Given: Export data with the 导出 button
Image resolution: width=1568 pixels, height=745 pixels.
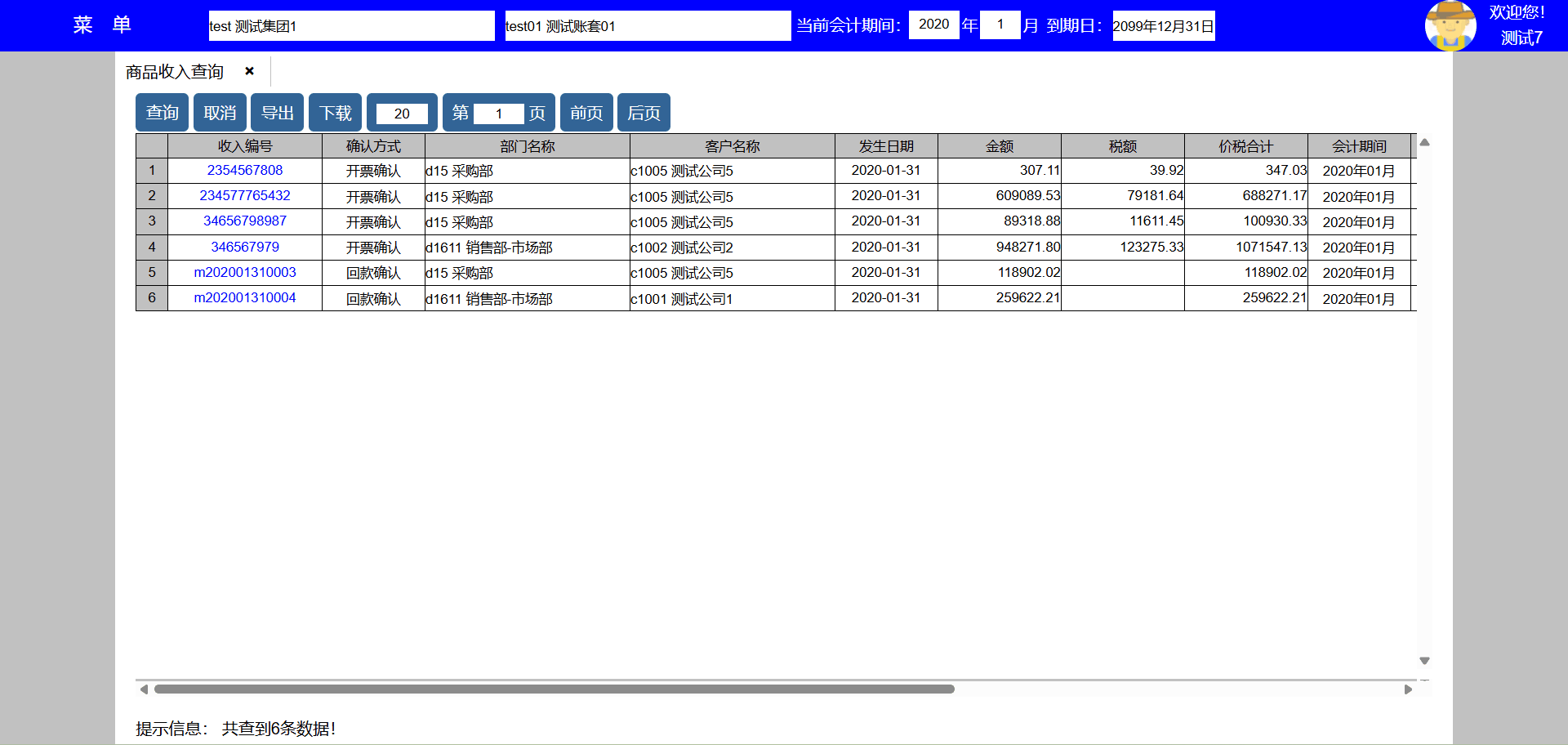Looking at the screenshot, I should (277, 113).
